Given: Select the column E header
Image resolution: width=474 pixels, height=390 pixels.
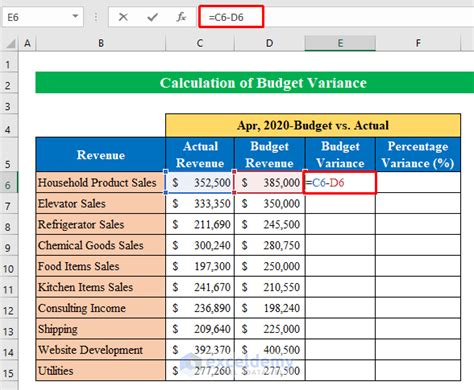Looking at the screenshot, I should (x=340, y=43).
